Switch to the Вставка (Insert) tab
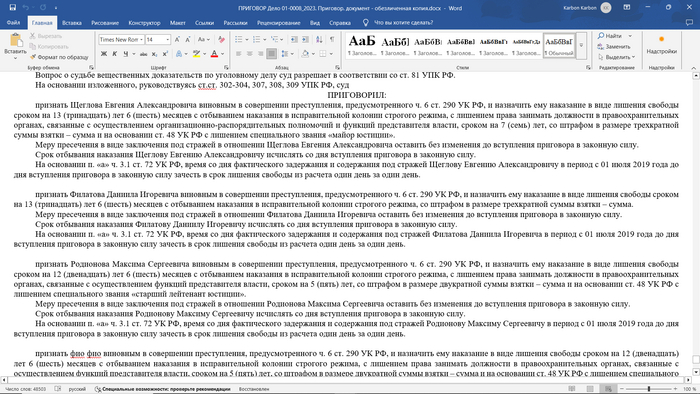Image resolution: width=700 pixels, height=394 pixels. point(72,23)
